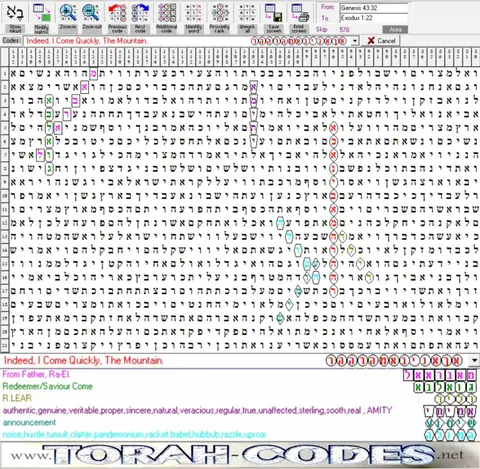The height and width of the screenshot is (469, 480).
Task: Click the Proximity rank label button
Action: pos(219,29)
